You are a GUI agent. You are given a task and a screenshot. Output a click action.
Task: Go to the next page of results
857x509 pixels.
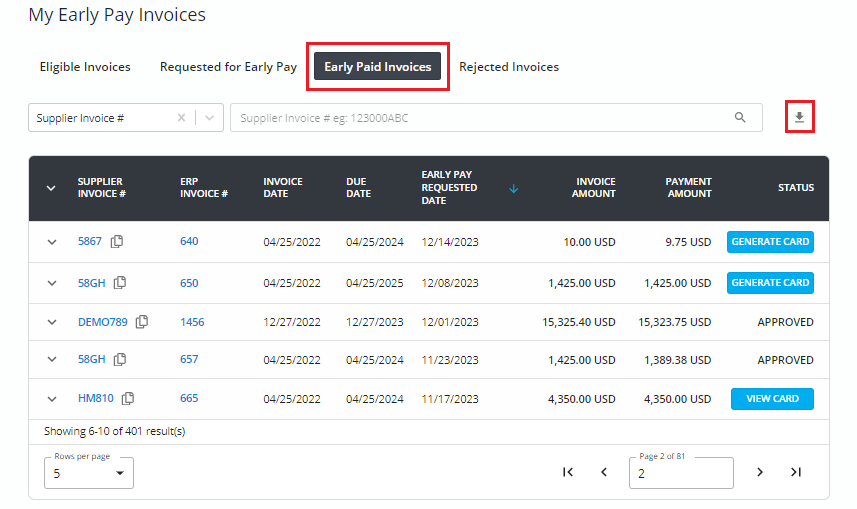[x=760, y=472]
